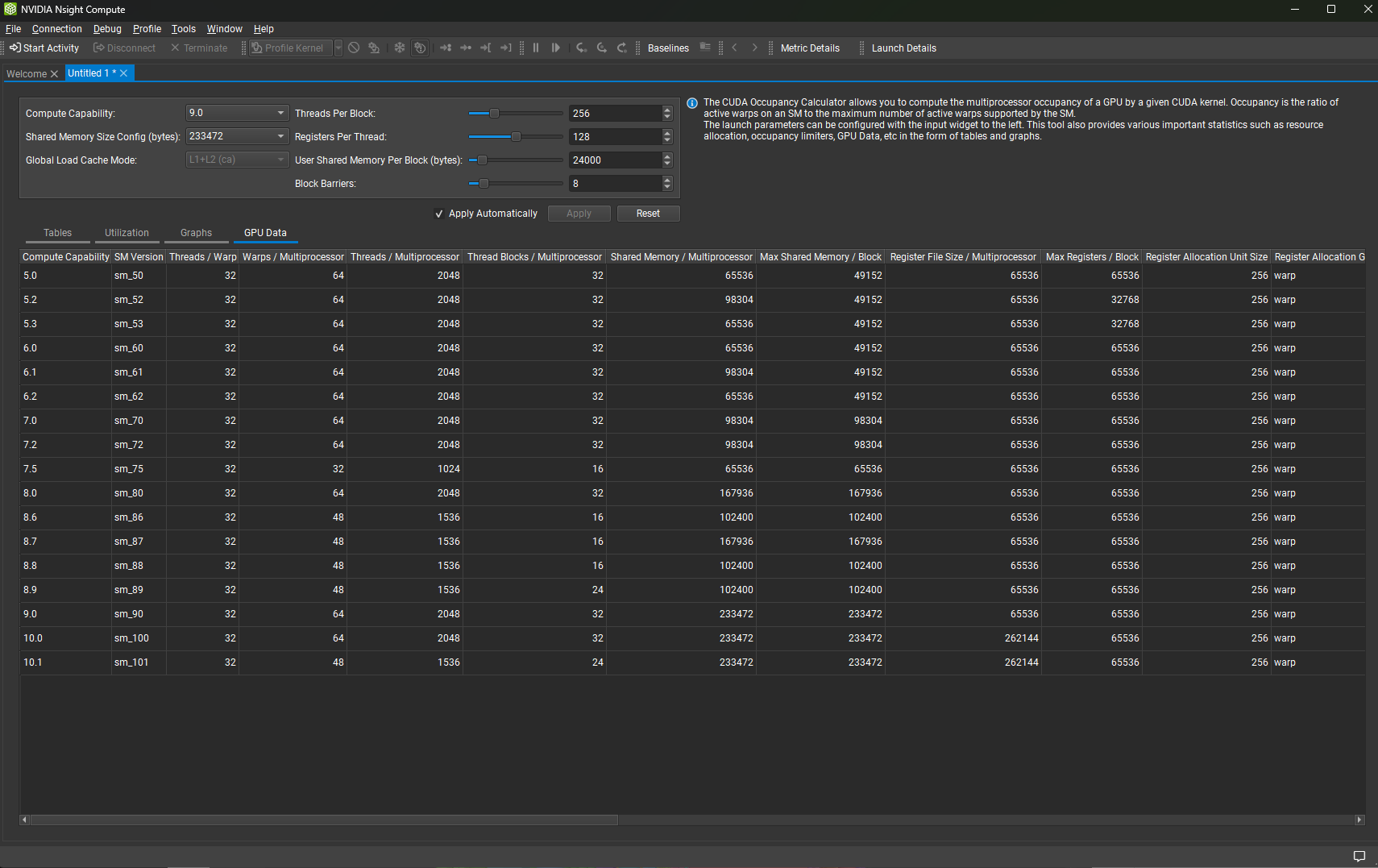
Task: Click the info icon next to the occupancy description
Action: point(692,103)
